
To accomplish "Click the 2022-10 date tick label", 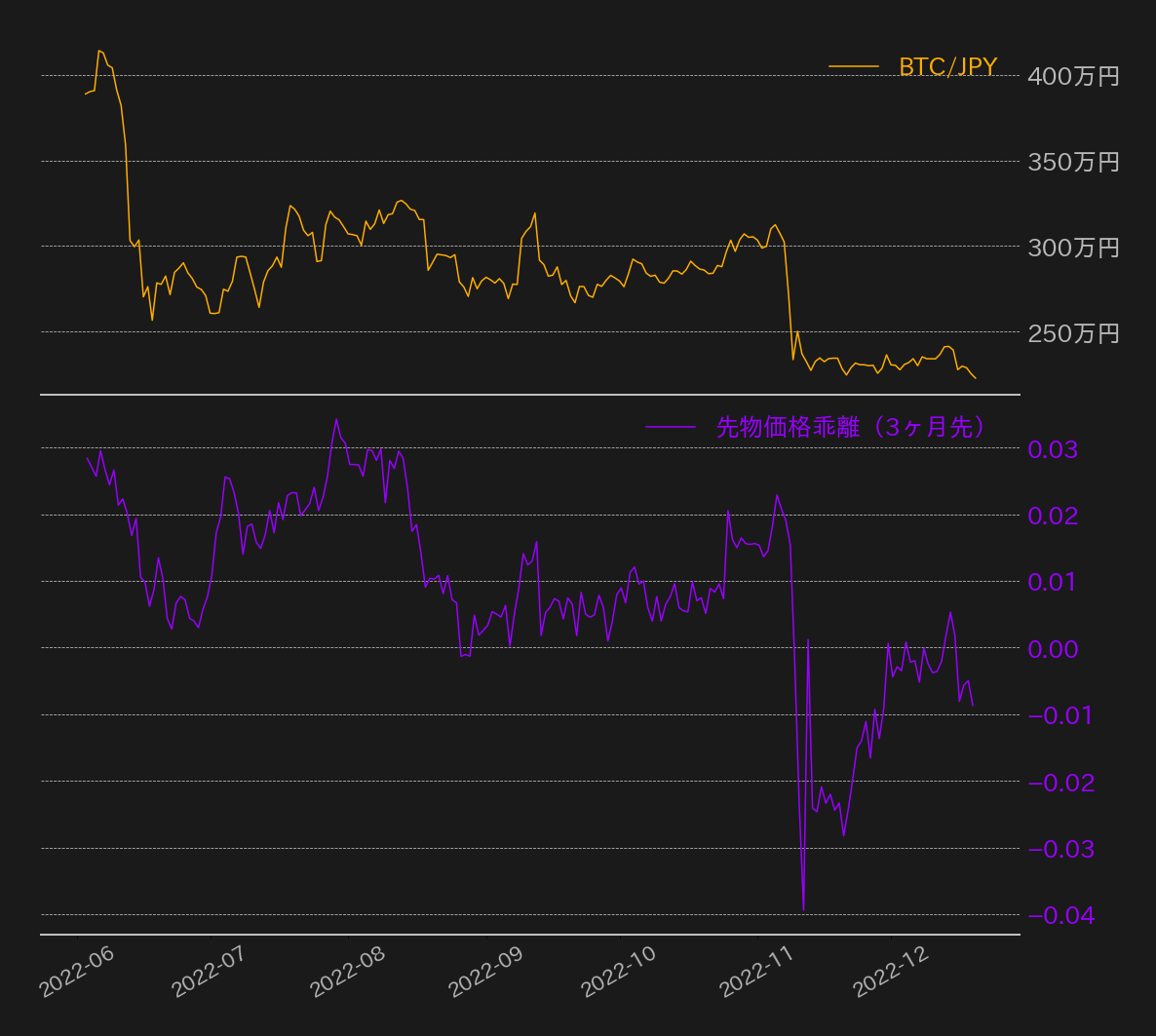I will coord(619,972).
